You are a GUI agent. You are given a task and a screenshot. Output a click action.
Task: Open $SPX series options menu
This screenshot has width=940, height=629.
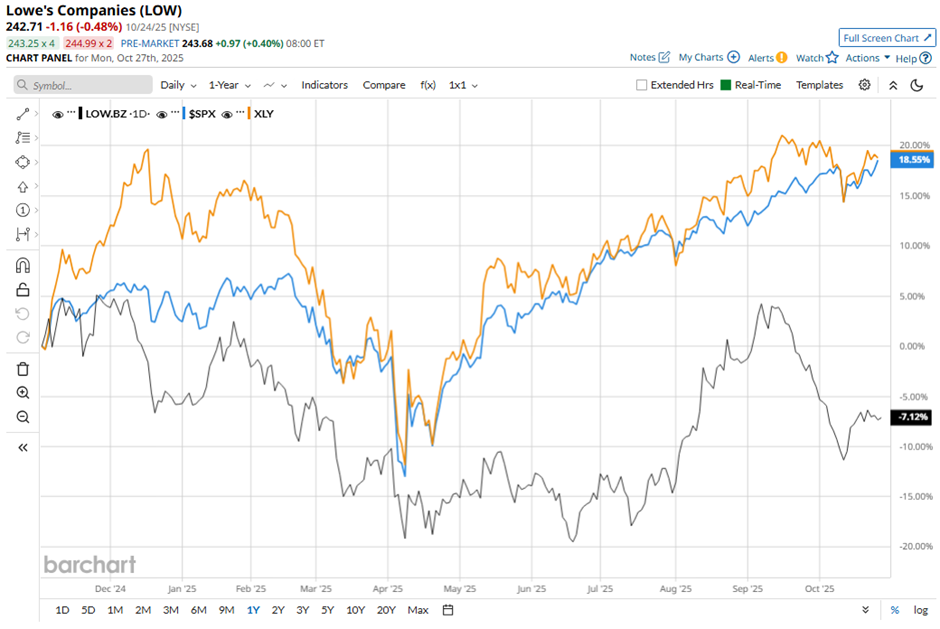(x=175, y=113)
